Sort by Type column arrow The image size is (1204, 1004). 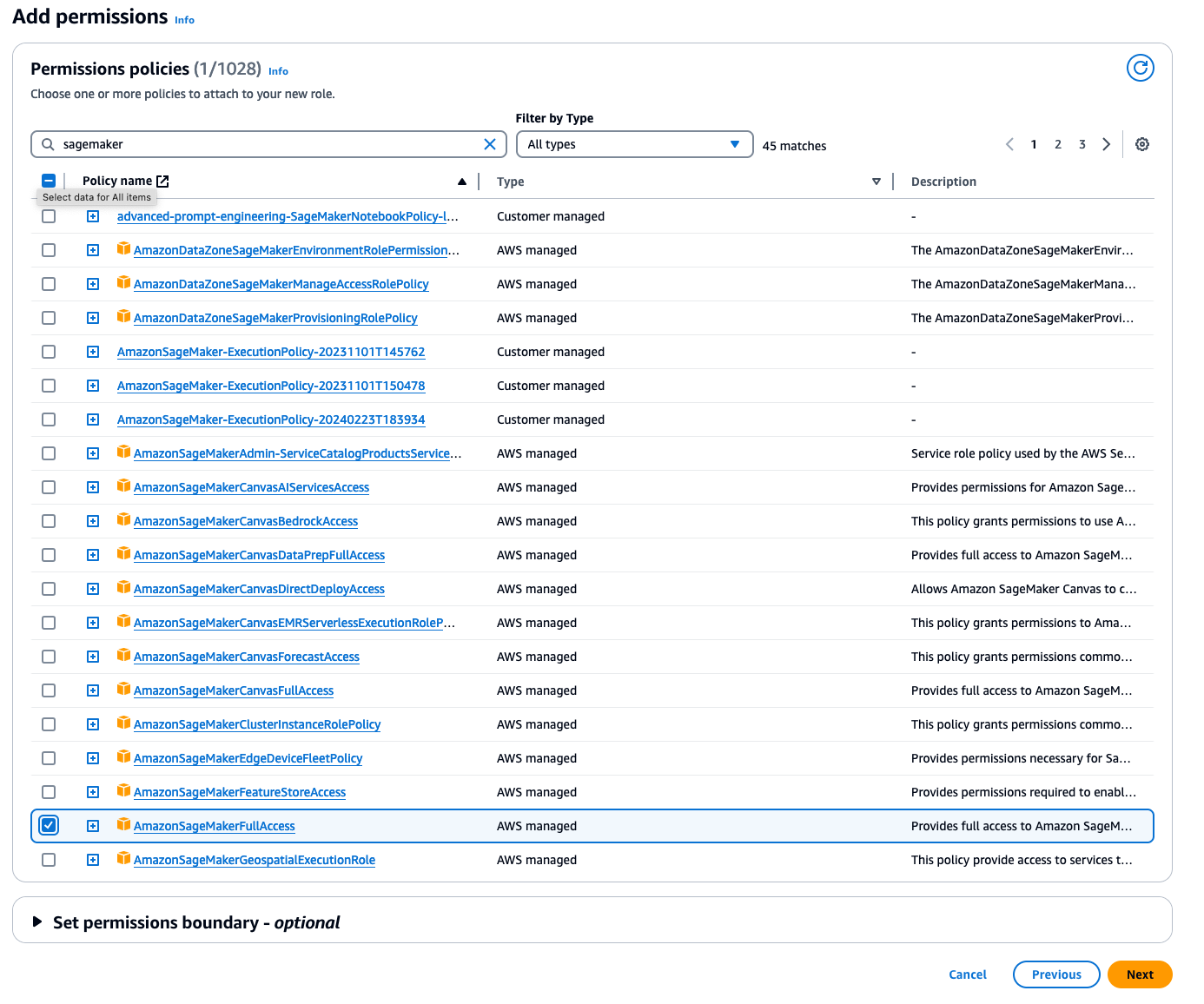click(877, 182)
